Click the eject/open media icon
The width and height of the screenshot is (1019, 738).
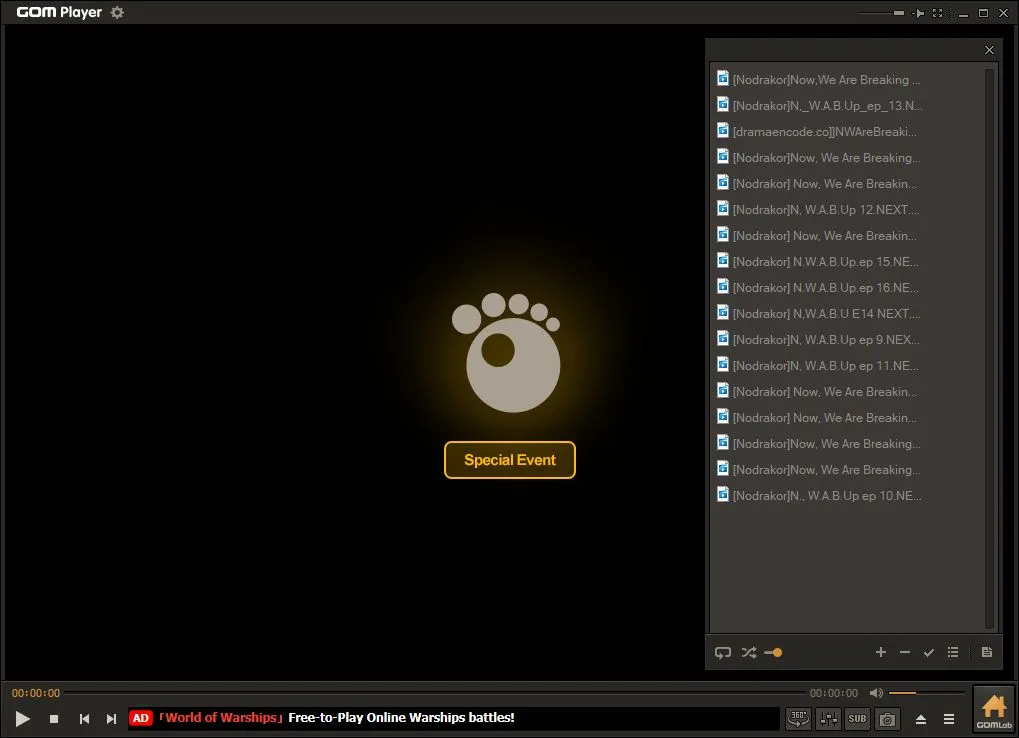(920, 718)
